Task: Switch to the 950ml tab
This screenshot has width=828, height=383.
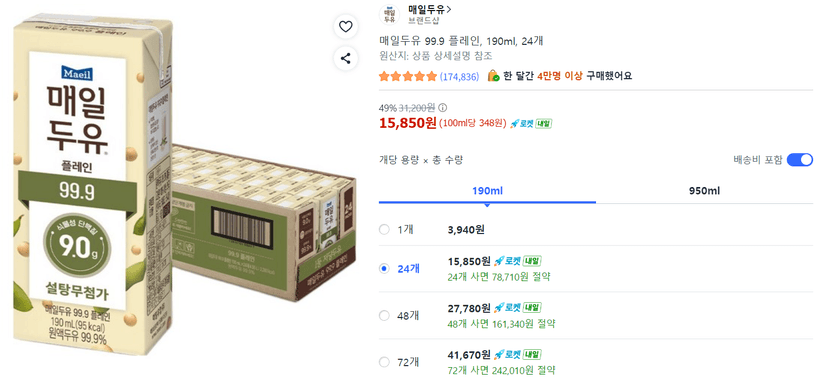Action: click(x=704, y=191)
